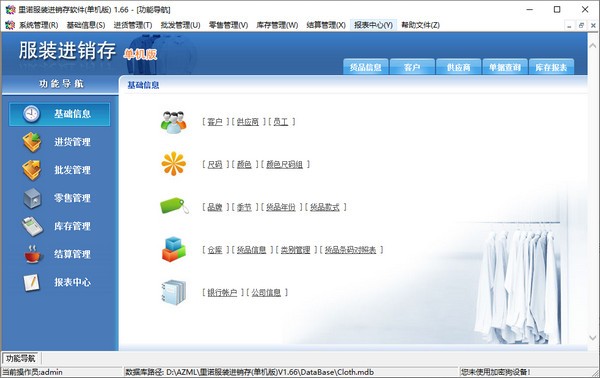Image resolution: width=600 pixels, height=378 pixels.
Task: Open the 帮助文件(Z) menu
Action: click(420, 25)
